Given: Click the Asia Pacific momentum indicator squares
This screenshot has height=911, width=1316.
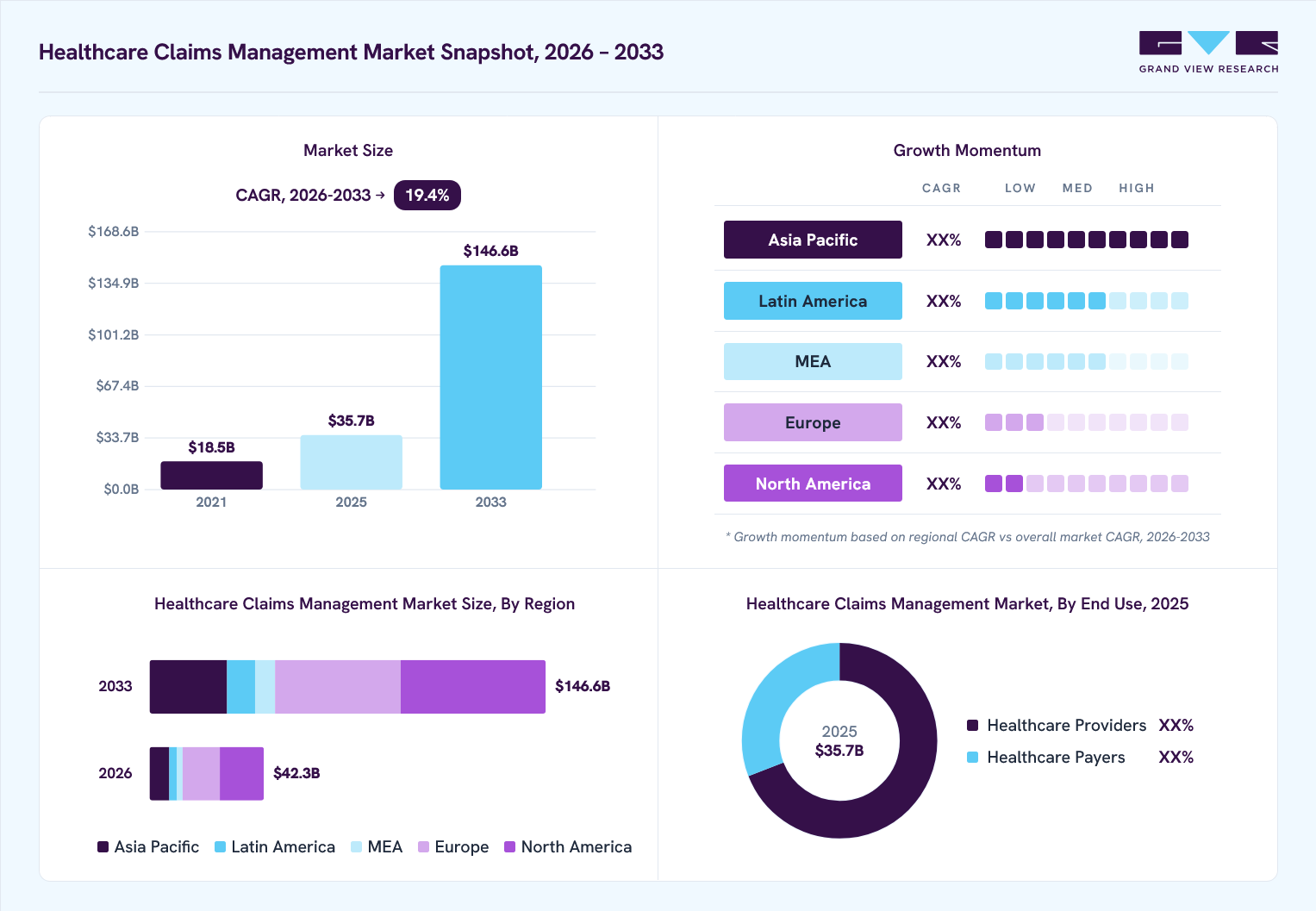Looking at the screenshot, I should point(1087,240).
